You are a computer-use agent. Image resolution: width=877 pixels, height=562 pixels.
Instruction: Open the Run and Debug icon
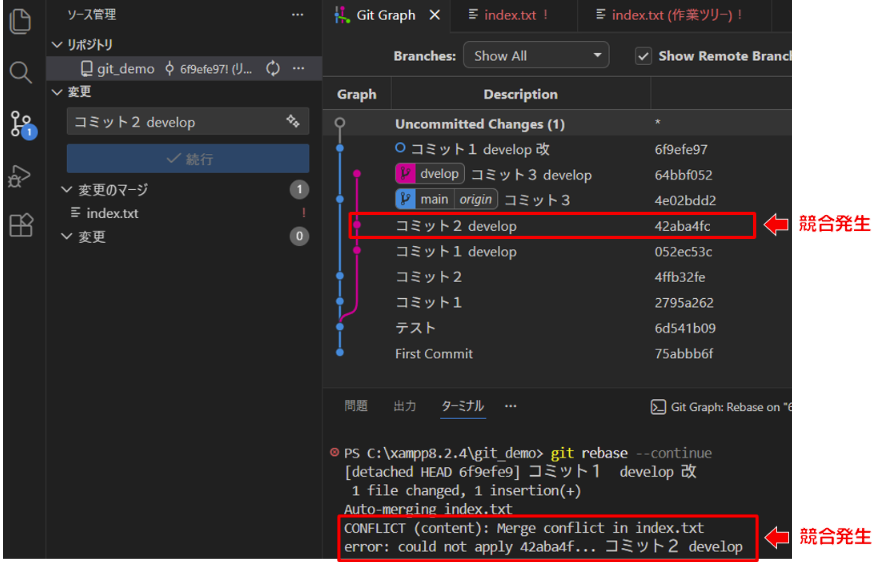point(20,176)
